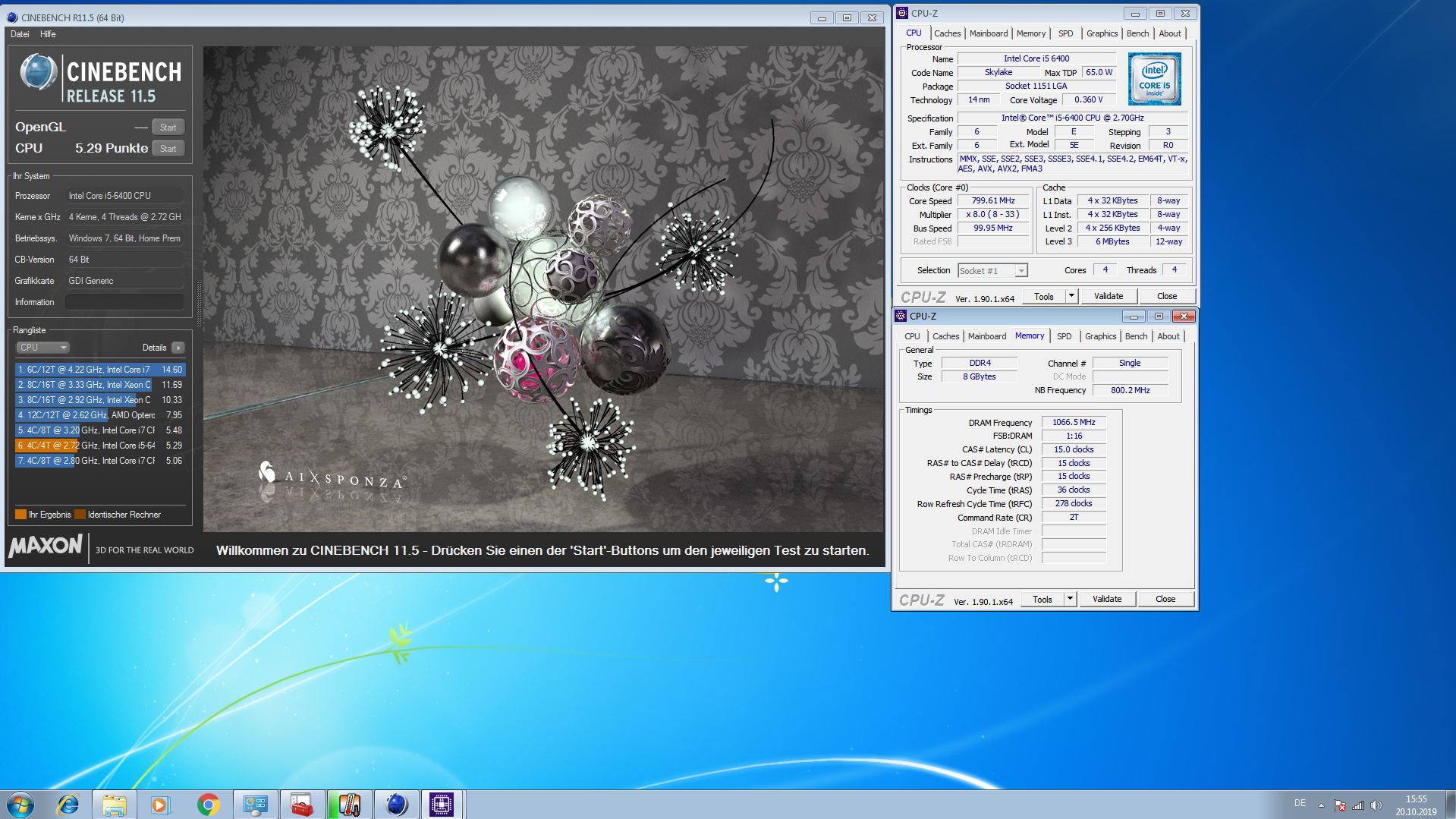Show hidden tray icons arrow
The height and width of the screenshot is (819, 1456).
click(x=1321, y=805)
